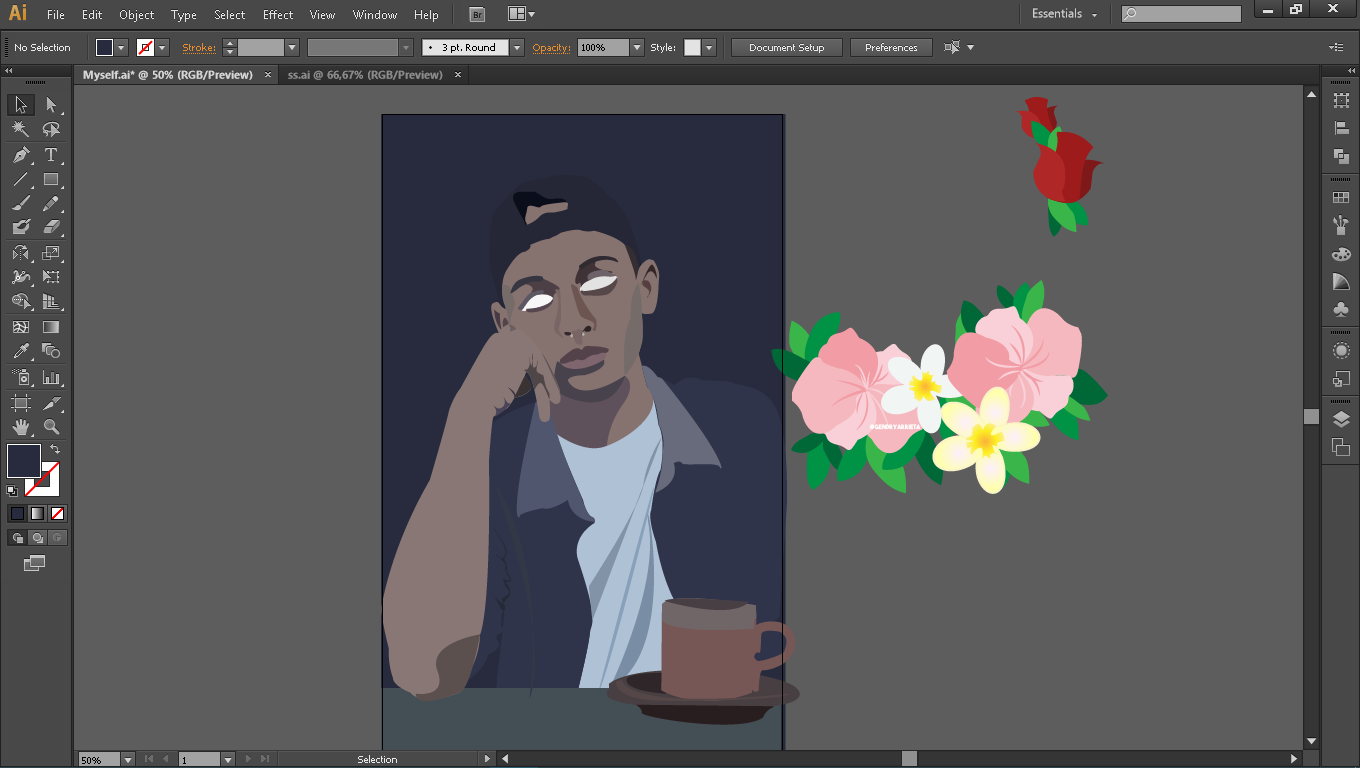Select the Paintbrush tool
The width and height of the screenshot is (1360, 768).
click(20, 204)
